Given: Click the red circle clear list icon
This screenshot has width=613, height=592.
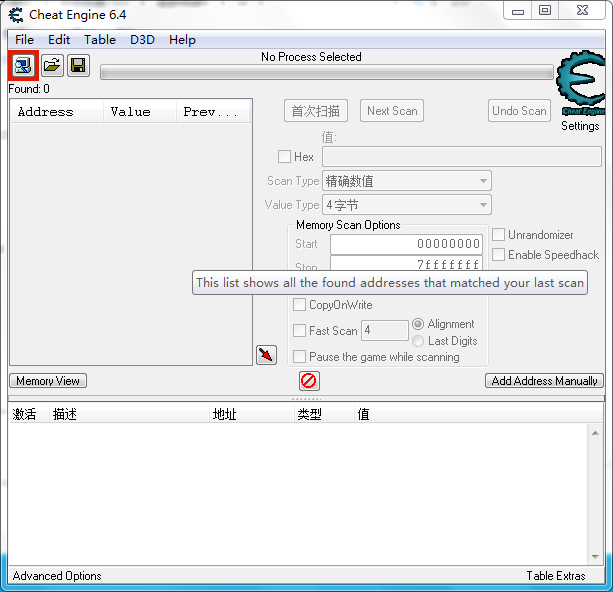Looking at the screenshot, I should coord(309,381).
